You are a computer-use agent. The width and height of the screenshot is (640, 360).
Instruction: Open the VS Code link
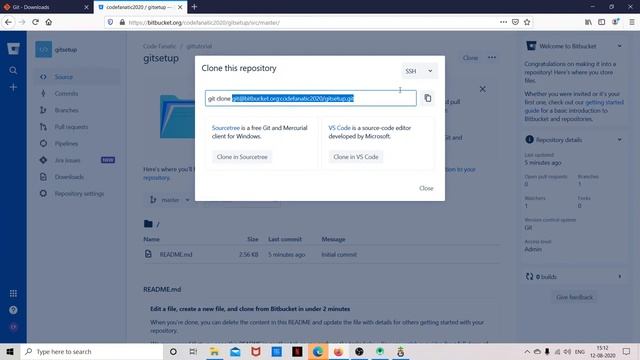click(x=339, y=128)
